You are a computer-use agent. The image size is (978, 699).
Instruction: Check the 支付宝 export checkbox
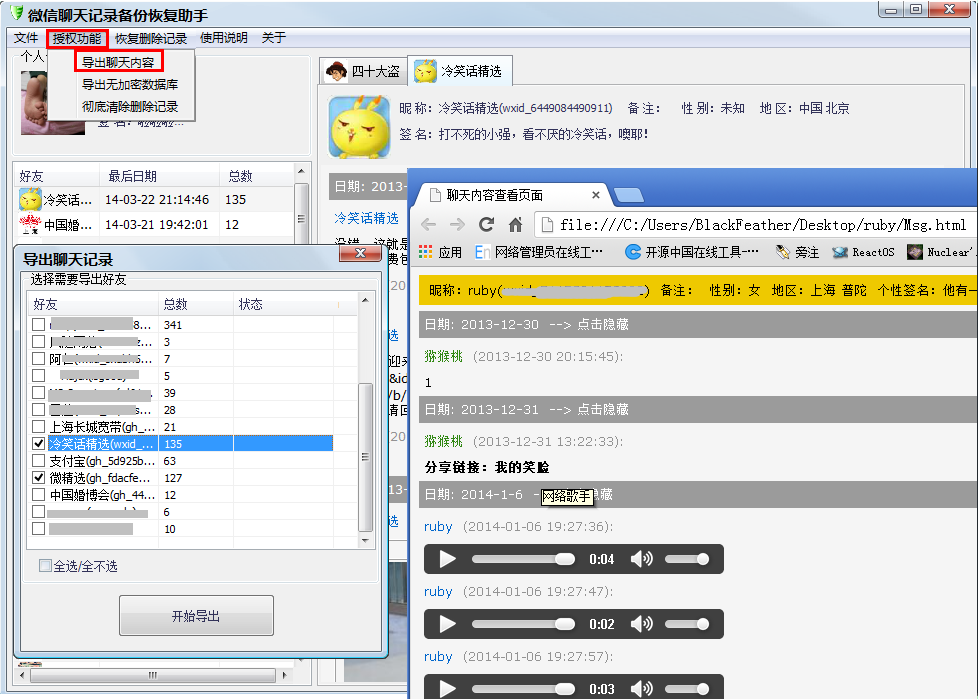(x=39, y=461)
